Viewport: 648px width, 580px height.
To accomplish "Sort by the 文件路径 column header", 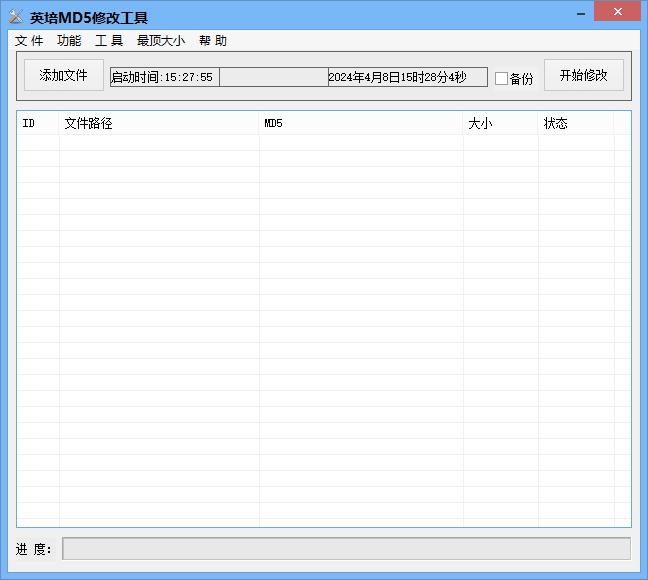I will [x=159, y=123].
